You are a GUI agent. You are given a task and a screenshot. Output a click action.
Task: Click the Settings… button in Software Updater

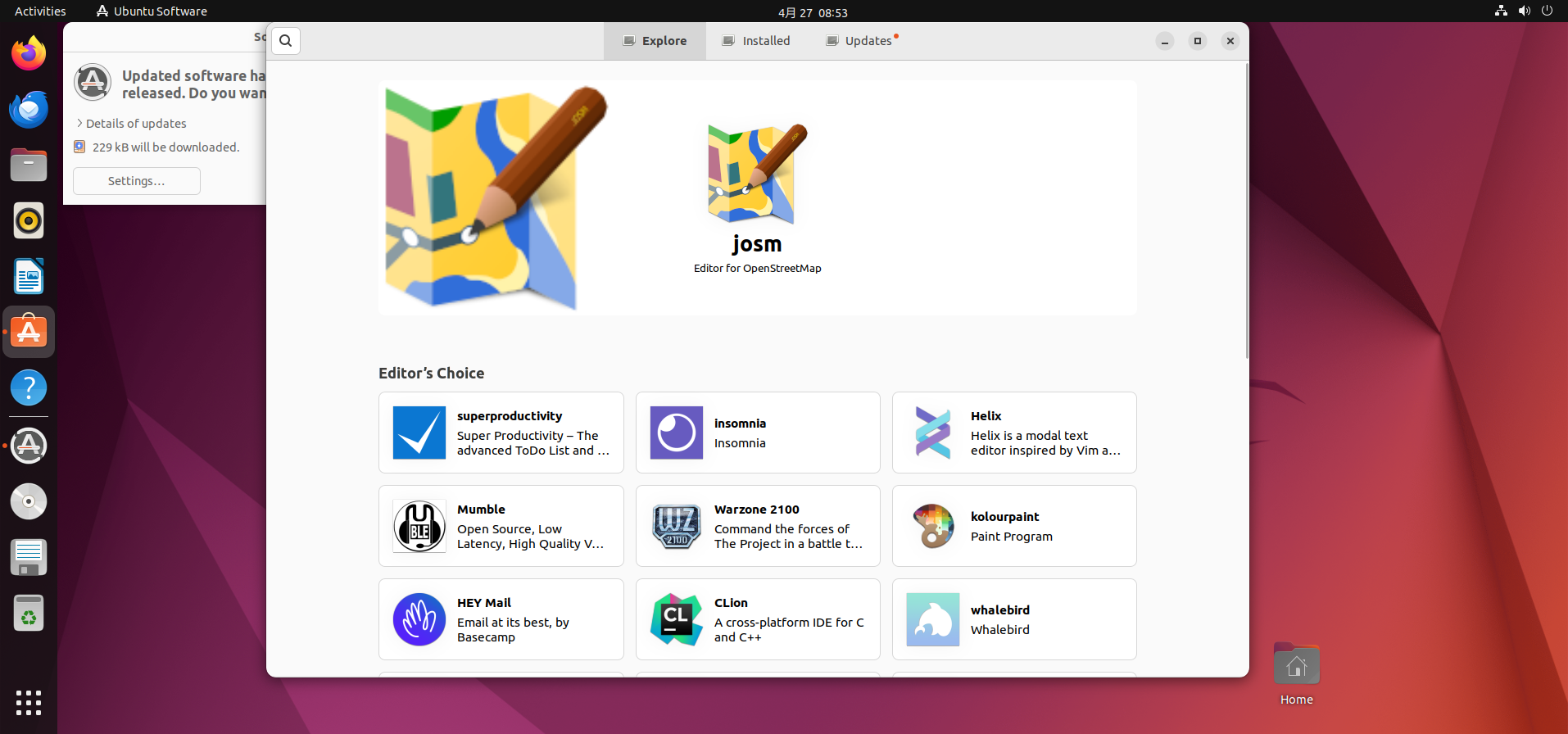point(137,181)
